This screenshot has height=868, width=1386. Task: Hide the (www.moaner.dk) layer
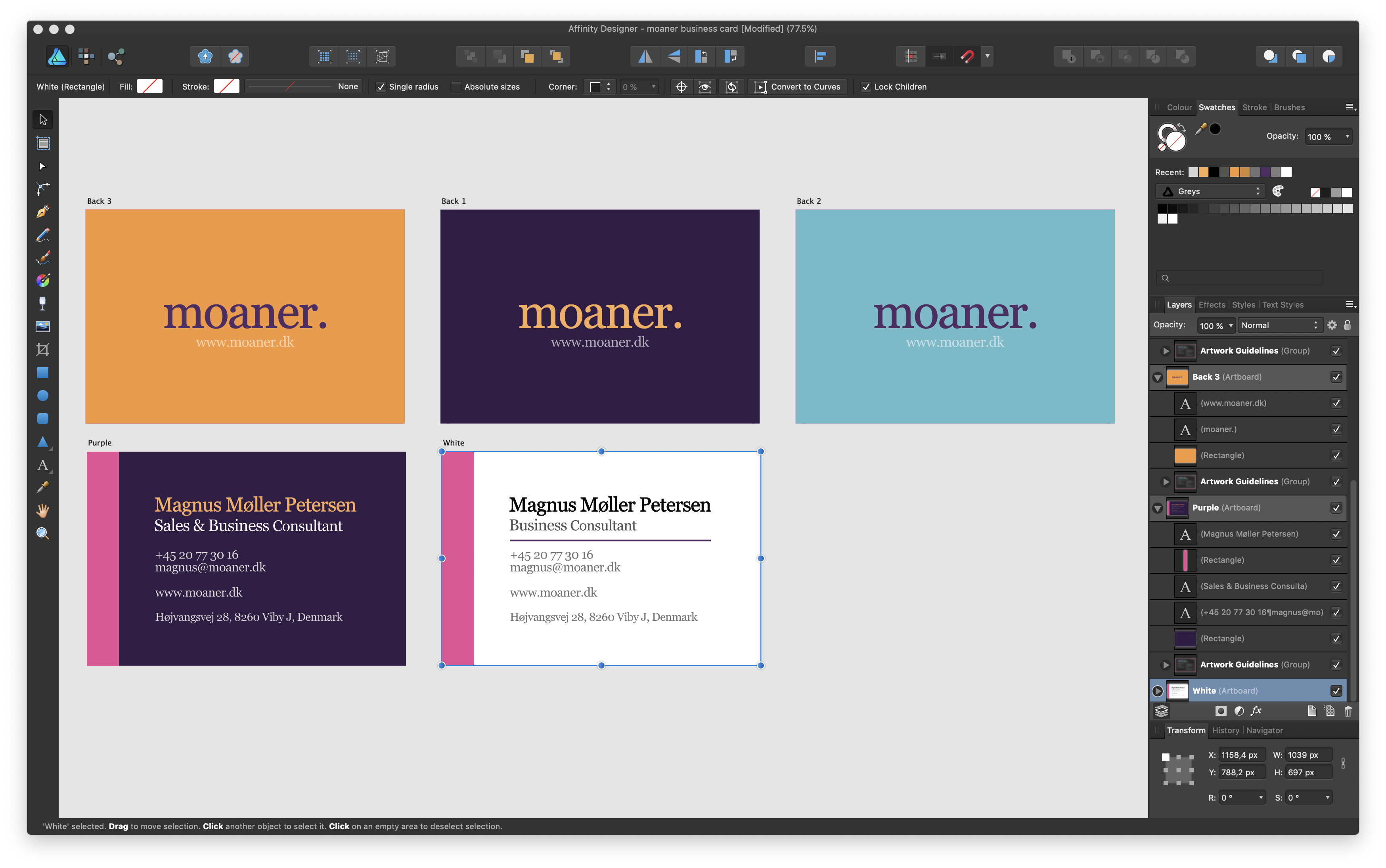pos(1336,403)
